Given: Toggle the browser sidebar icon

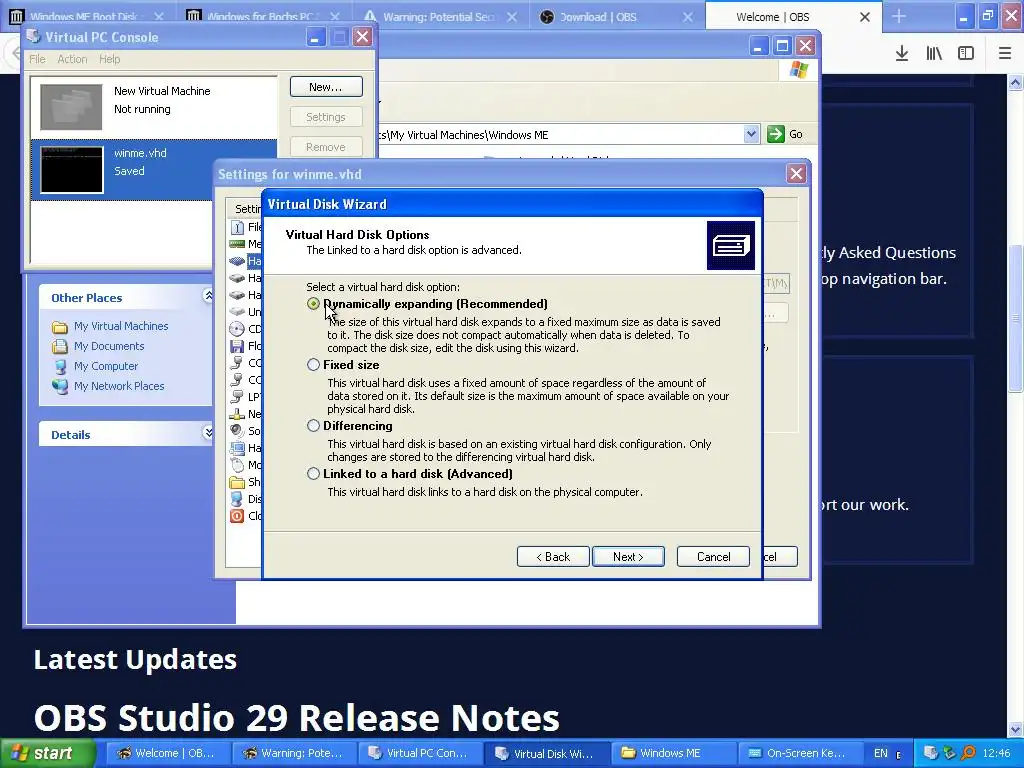Looking at the screenshot, I should (966, 54).
